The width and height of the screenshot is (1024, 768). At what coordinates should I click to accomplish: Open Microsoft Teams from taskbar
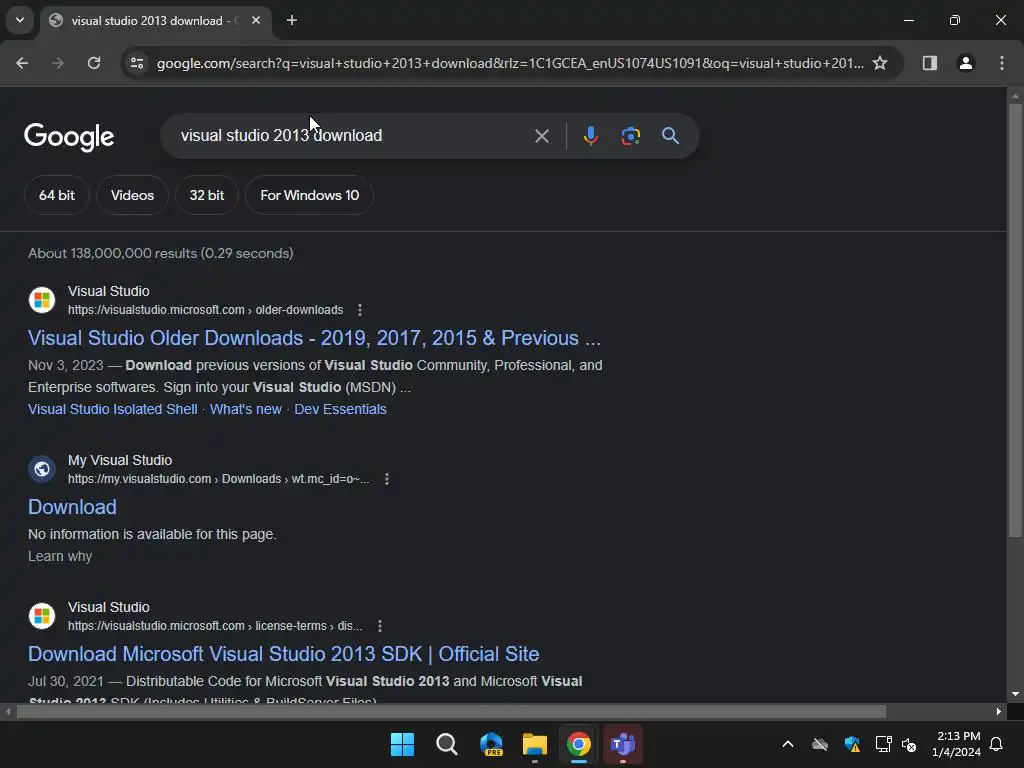pyautogui.click(x=623, y=744)
